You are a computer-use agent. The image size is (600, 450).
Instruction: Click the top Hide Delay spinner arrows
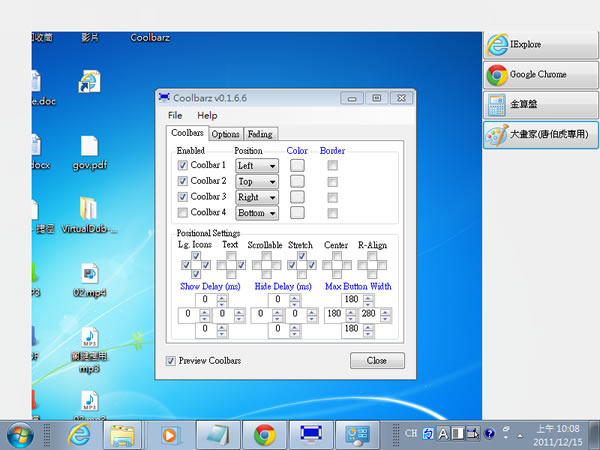(x=294, y=300)
